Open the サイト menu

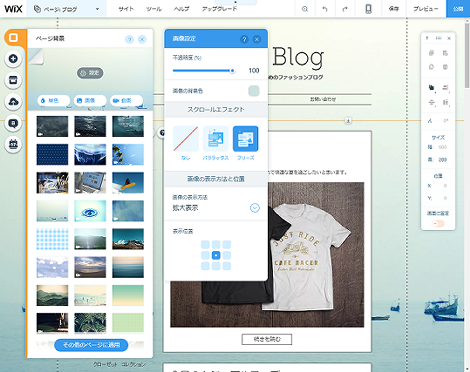click(126, 9)
